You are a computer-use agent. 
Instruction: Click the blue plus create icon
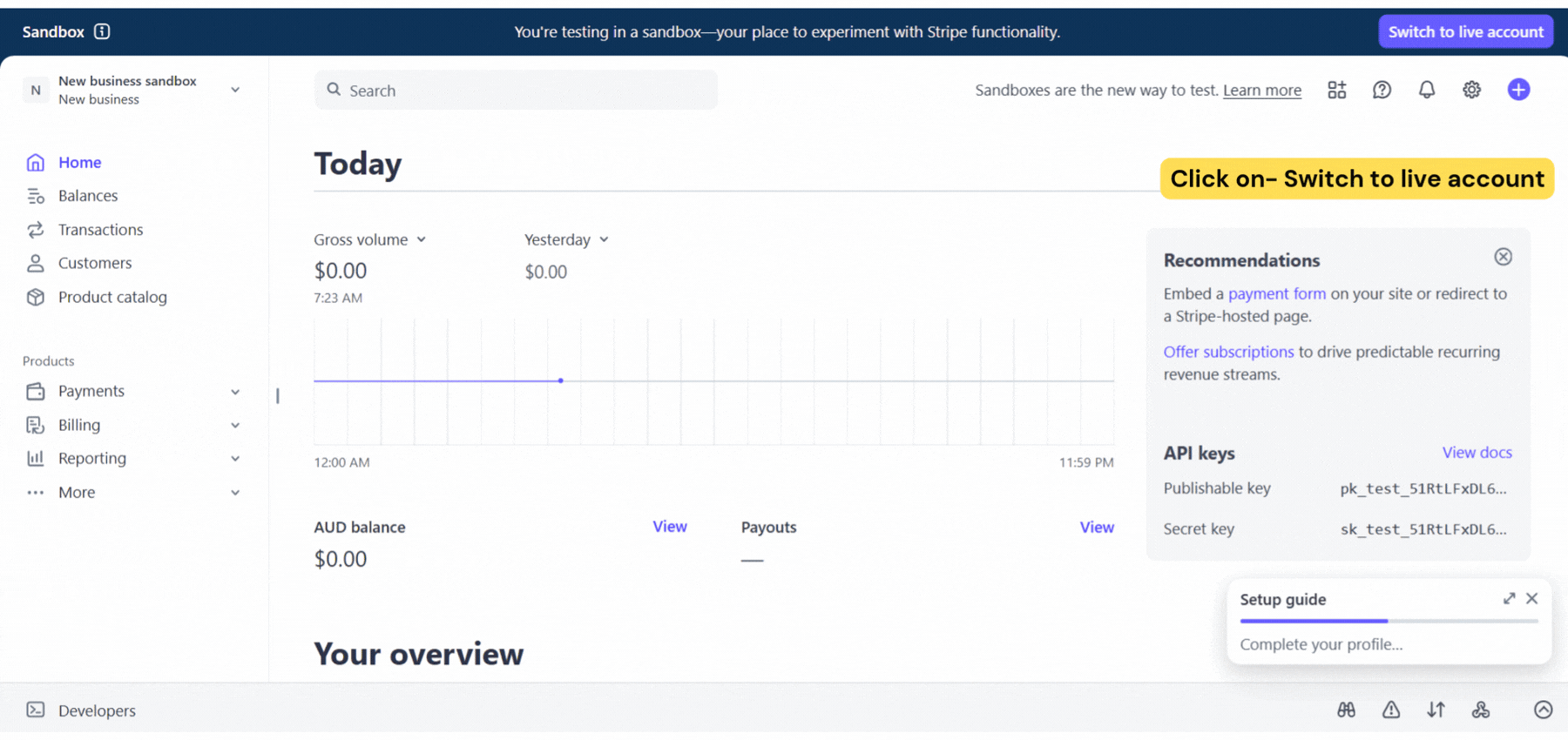click(x=1518, y=90)
